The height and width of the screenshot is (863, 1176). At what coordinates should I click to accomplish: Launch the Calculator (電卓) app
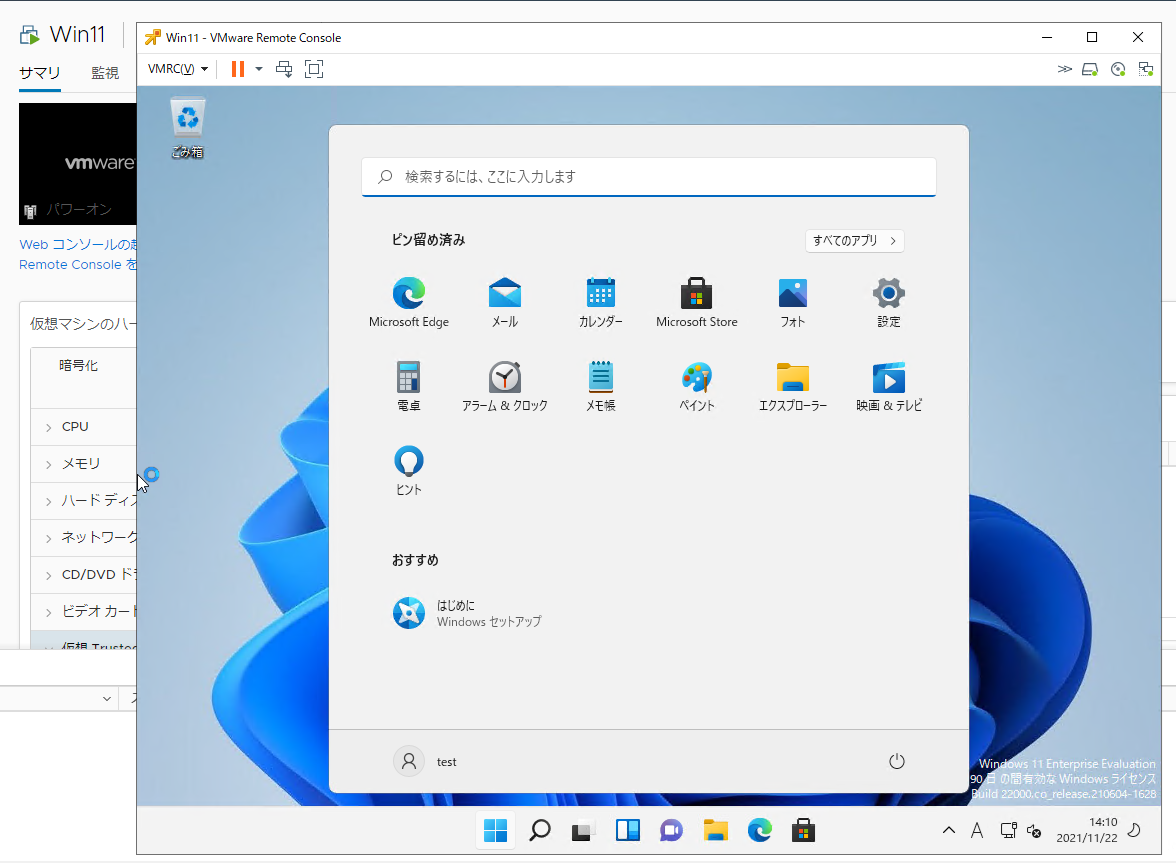click(409, 386)
